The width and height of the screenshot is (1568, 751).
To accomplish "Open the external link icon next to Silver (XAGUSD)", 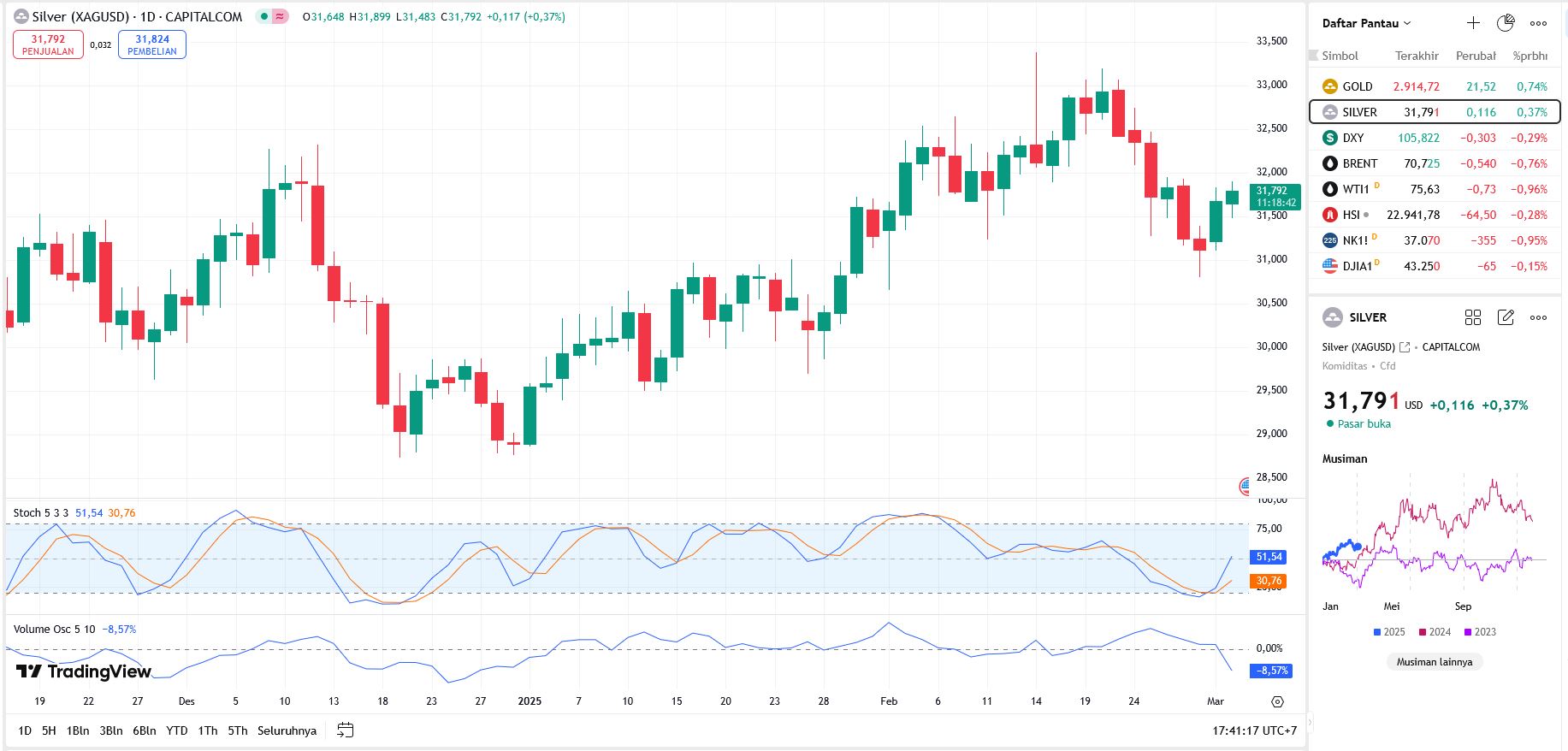I will 1405,347.
